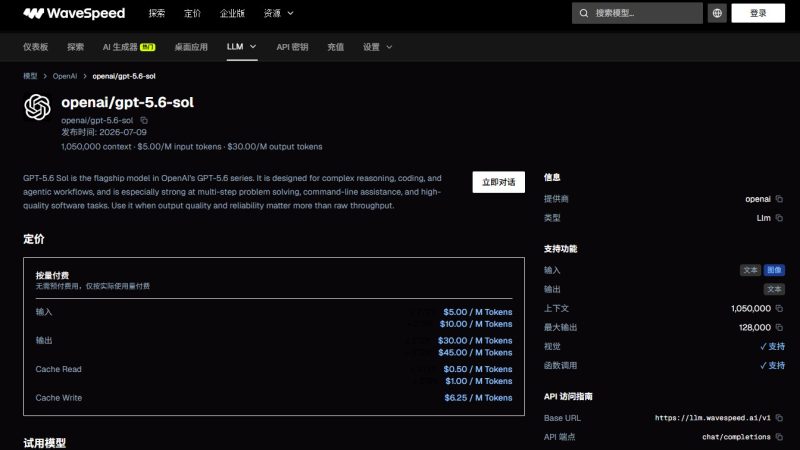Viewport: 800px width, 450px height.
Task: Click the Cache Read label
Action: click(x=58, y=369)
